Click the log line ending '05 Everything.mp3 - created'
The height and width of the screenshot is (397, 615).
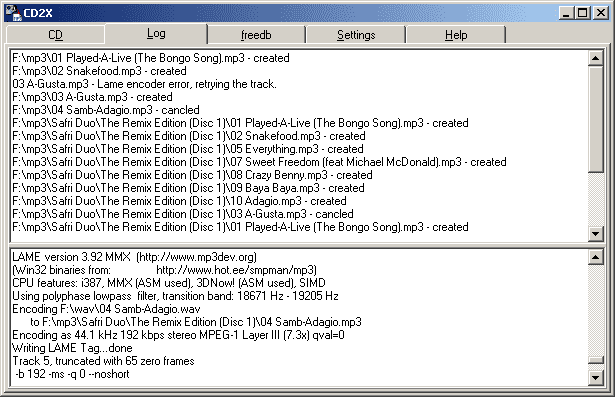(x=188, y=149)
